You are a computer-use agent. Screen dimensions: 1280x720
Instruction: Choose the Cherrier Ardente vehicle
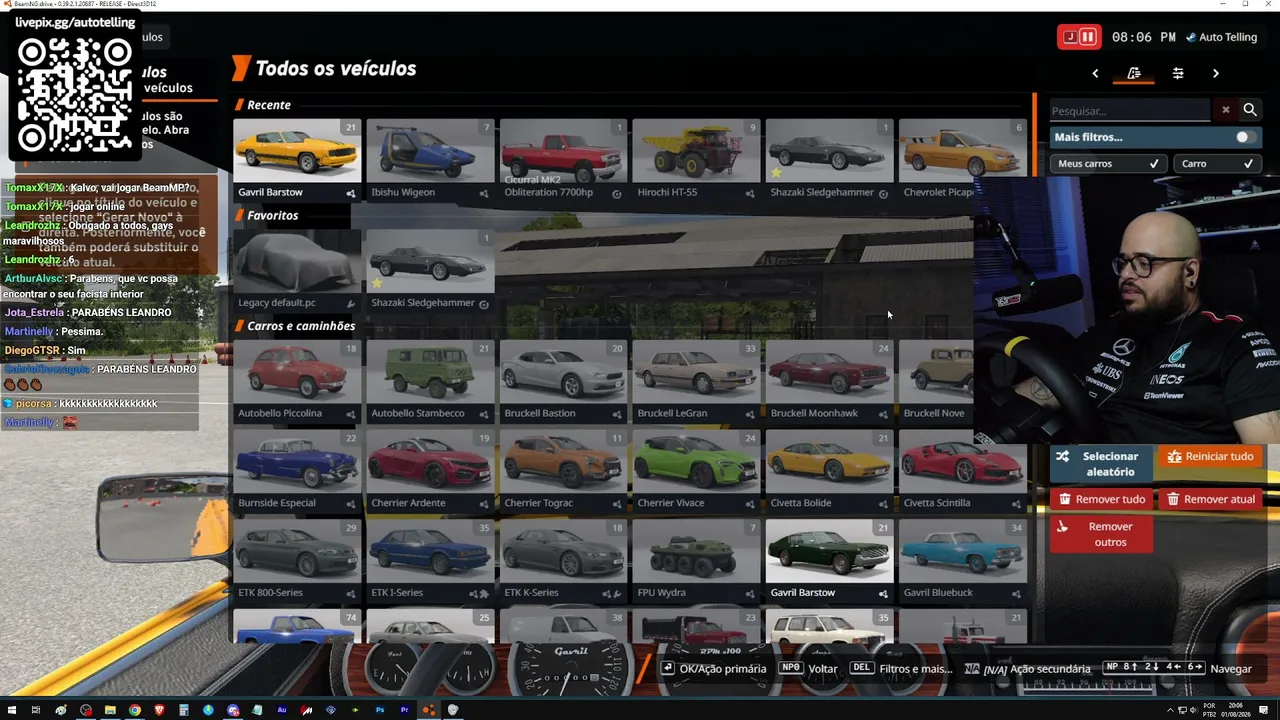tap(430, 471)
